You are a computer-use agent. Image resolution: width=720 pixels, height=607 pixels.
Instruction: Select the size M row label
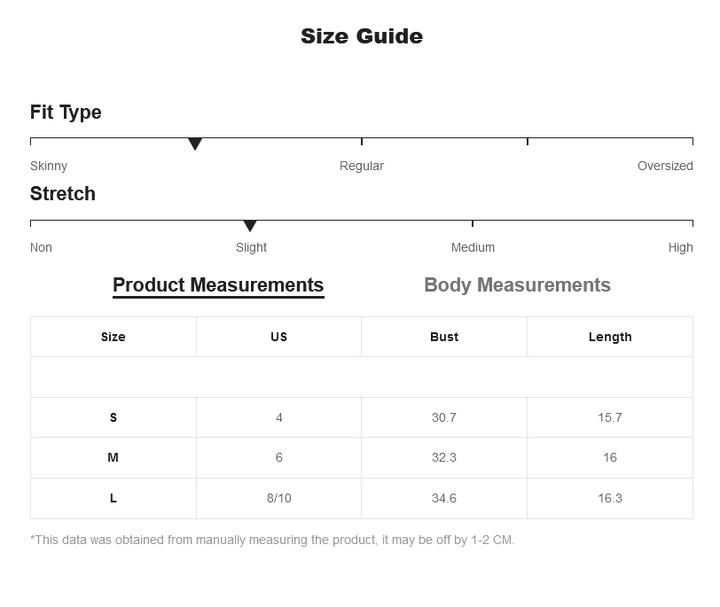tap(113, 458)
